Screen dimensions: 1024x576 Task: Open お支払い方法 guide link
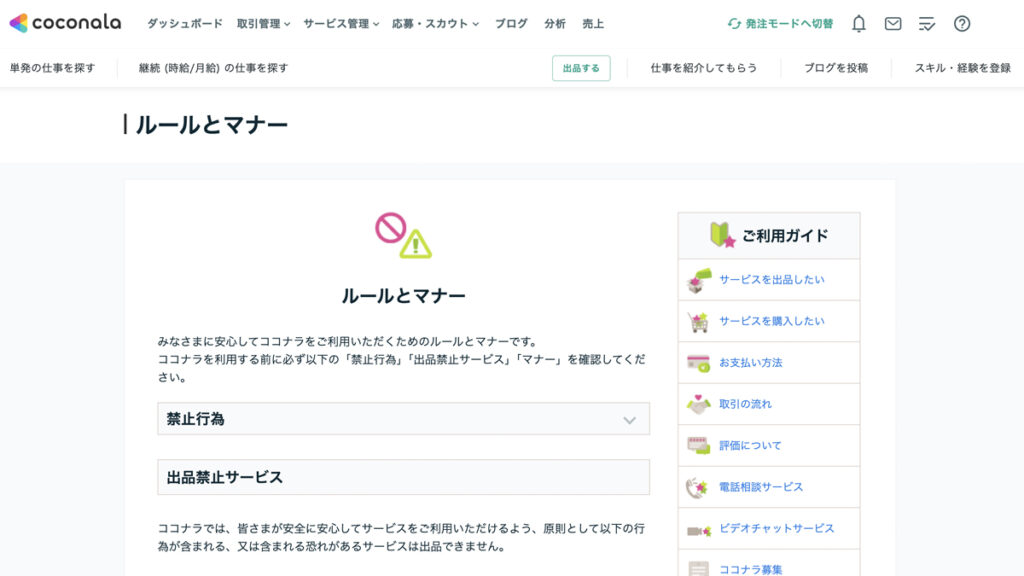750,362
